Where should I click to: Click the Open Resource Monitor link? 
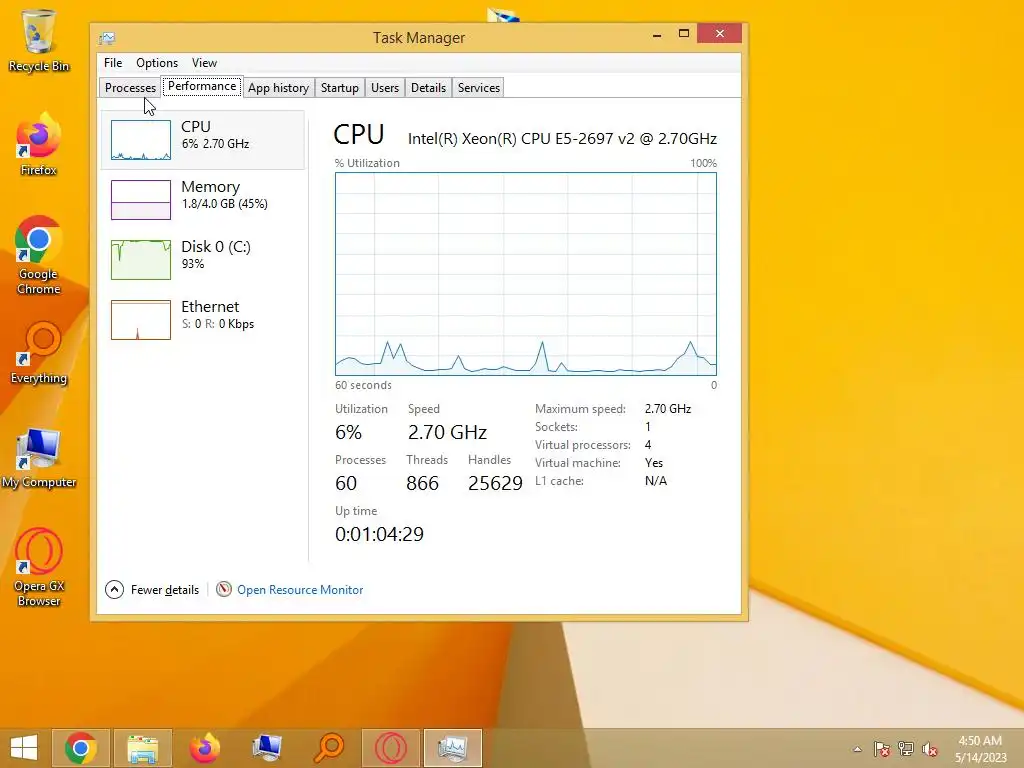(x=300, y=590)
